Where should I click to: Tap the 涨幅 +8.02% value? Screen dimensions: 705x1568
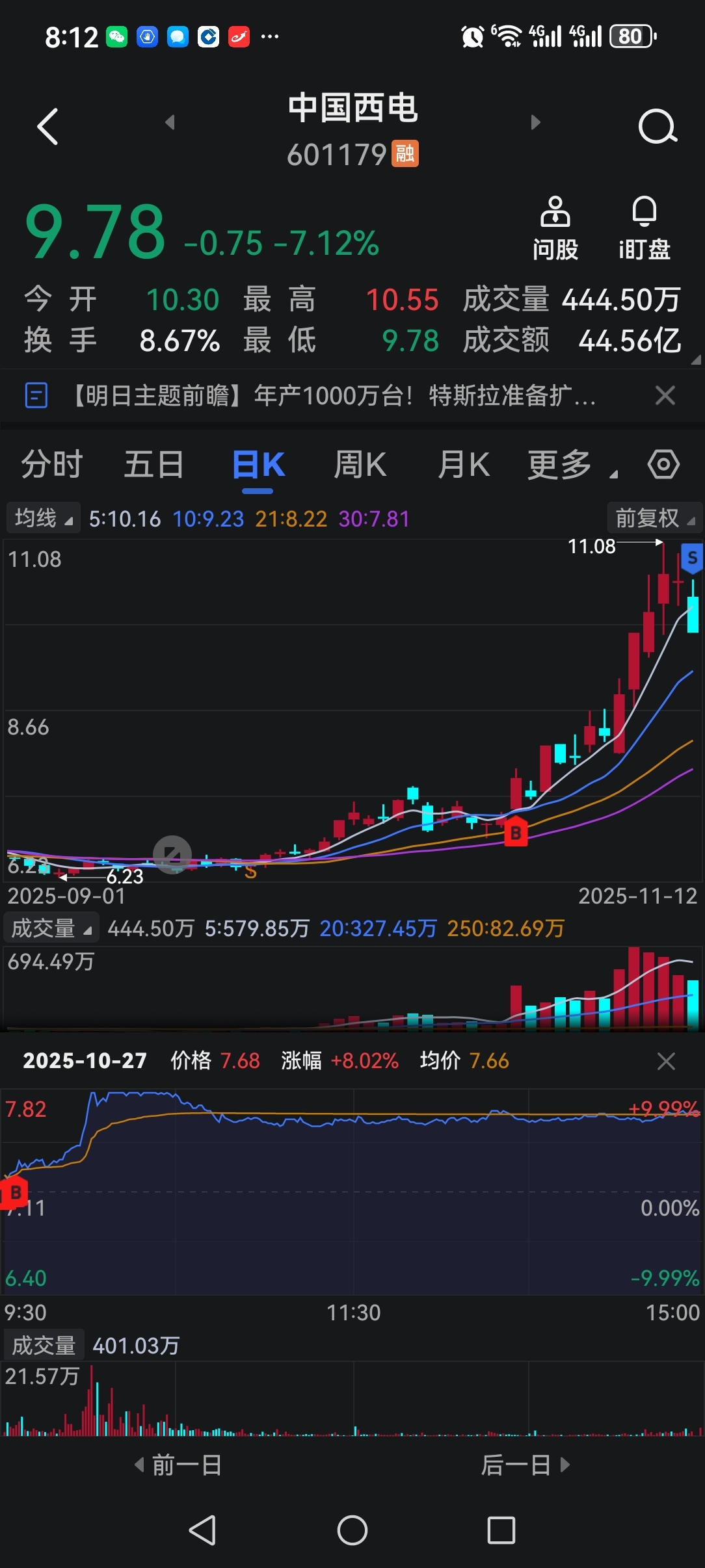[x=364, y=1061]
